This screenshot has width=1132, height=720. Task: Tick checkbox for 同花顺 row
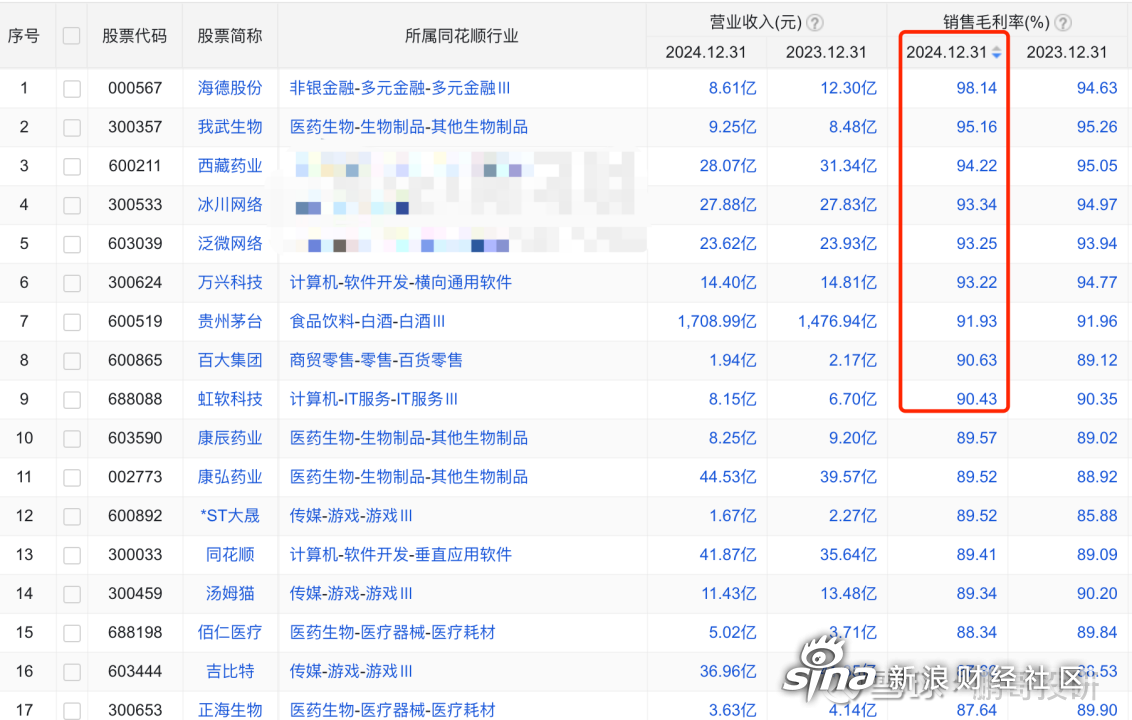point(71,555)
